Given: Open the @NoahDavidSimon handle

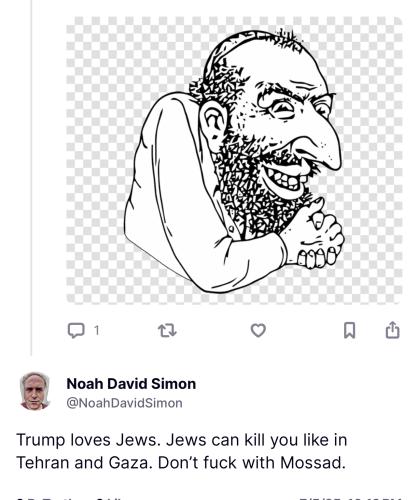Looking at the screenshot, I should pyautogui.click(x=124, y=403).
